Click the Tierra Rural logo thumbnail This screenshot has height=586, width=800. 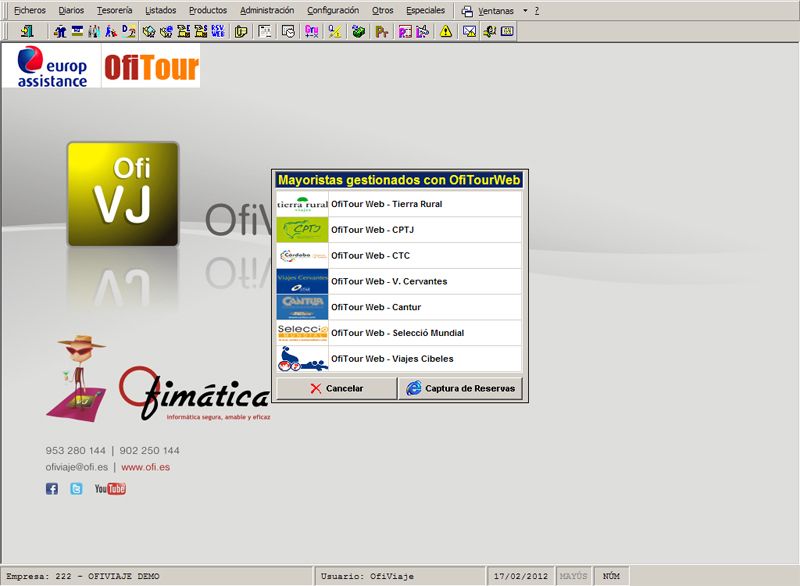302,204
